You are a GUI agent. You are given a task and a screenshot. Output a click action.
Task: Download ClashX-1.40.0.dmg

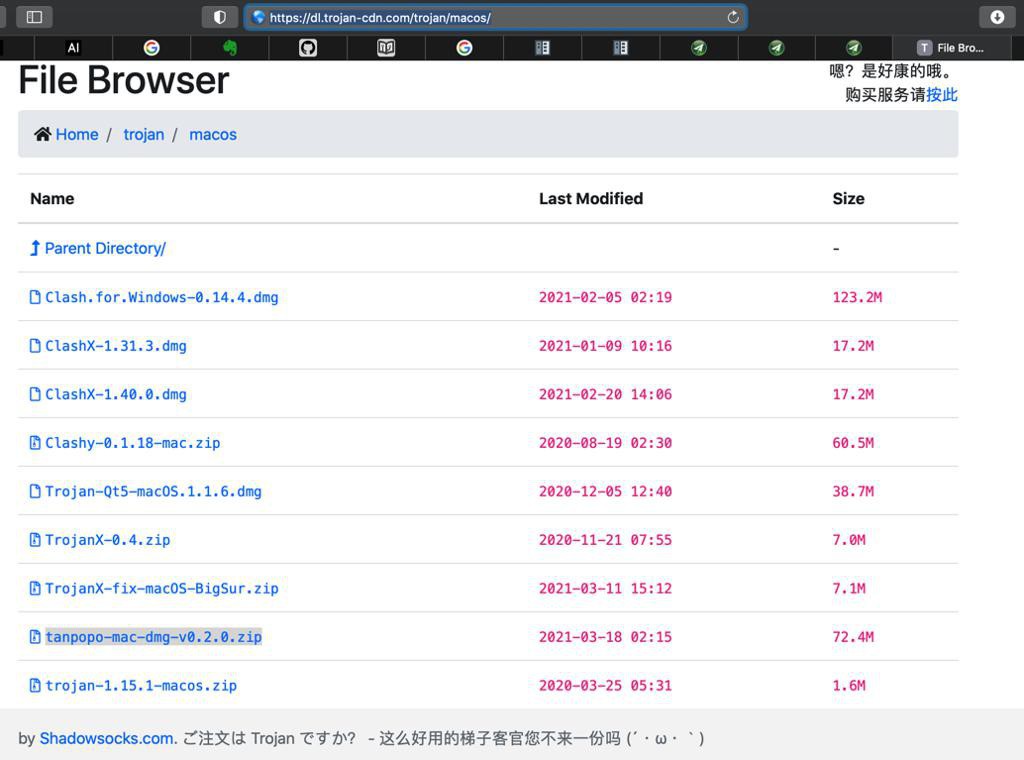click(x=116, y=394)
